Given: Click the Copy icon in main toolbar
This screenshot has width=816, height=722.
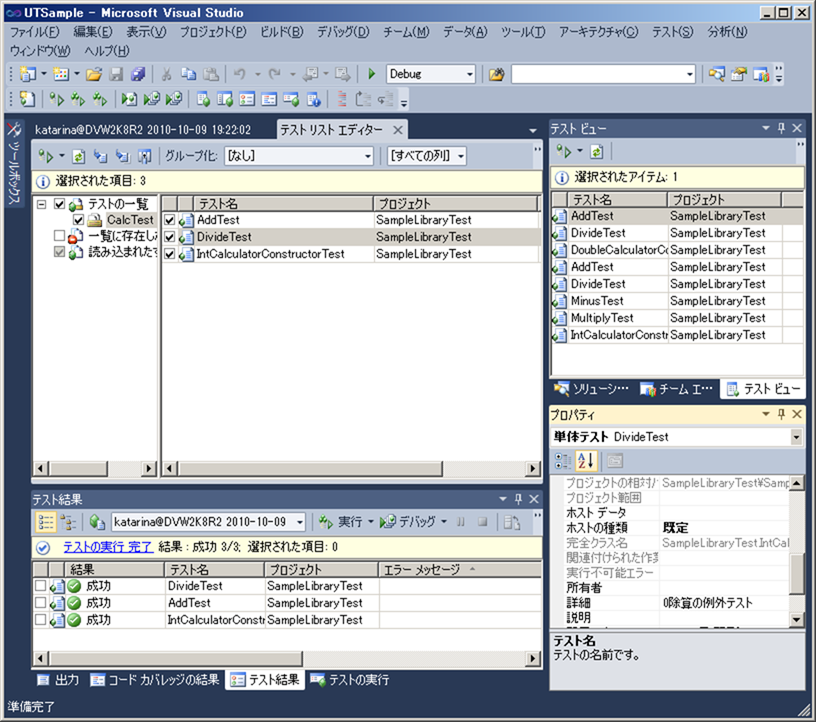Looking at the screenshot, I should coord(188,74).
